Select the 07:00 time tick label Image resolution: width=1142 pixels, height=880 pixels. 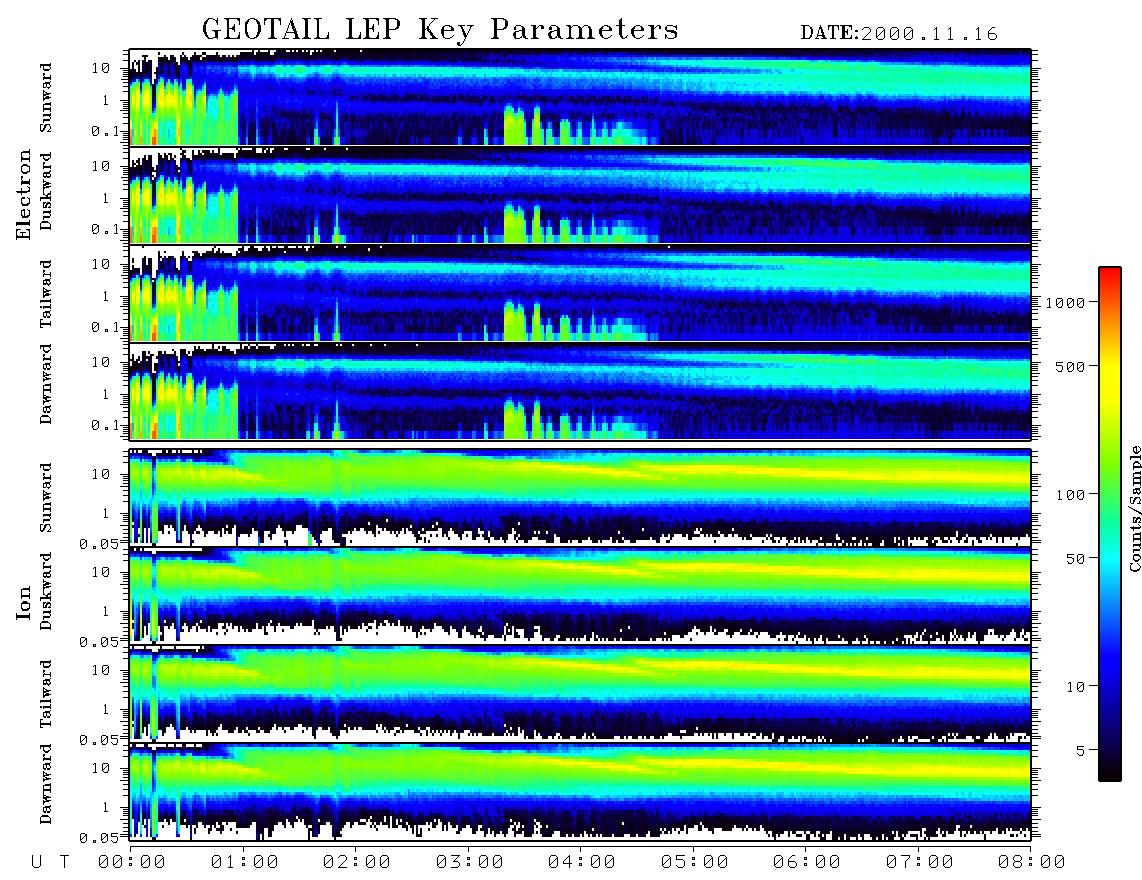pos(920,862)
